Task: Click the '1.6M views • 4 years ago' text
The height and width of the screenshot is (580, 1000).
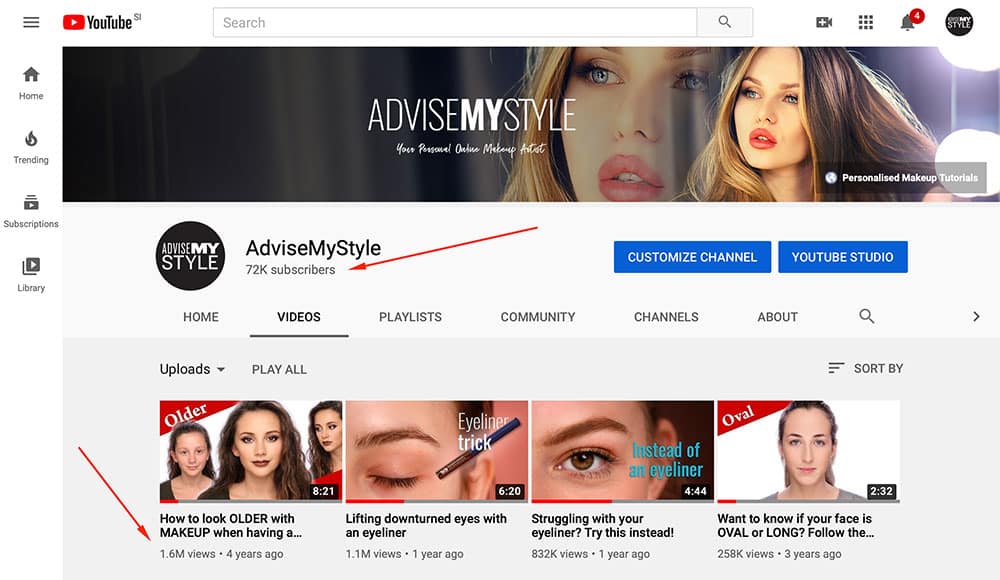Action: [x=221, y=554]
